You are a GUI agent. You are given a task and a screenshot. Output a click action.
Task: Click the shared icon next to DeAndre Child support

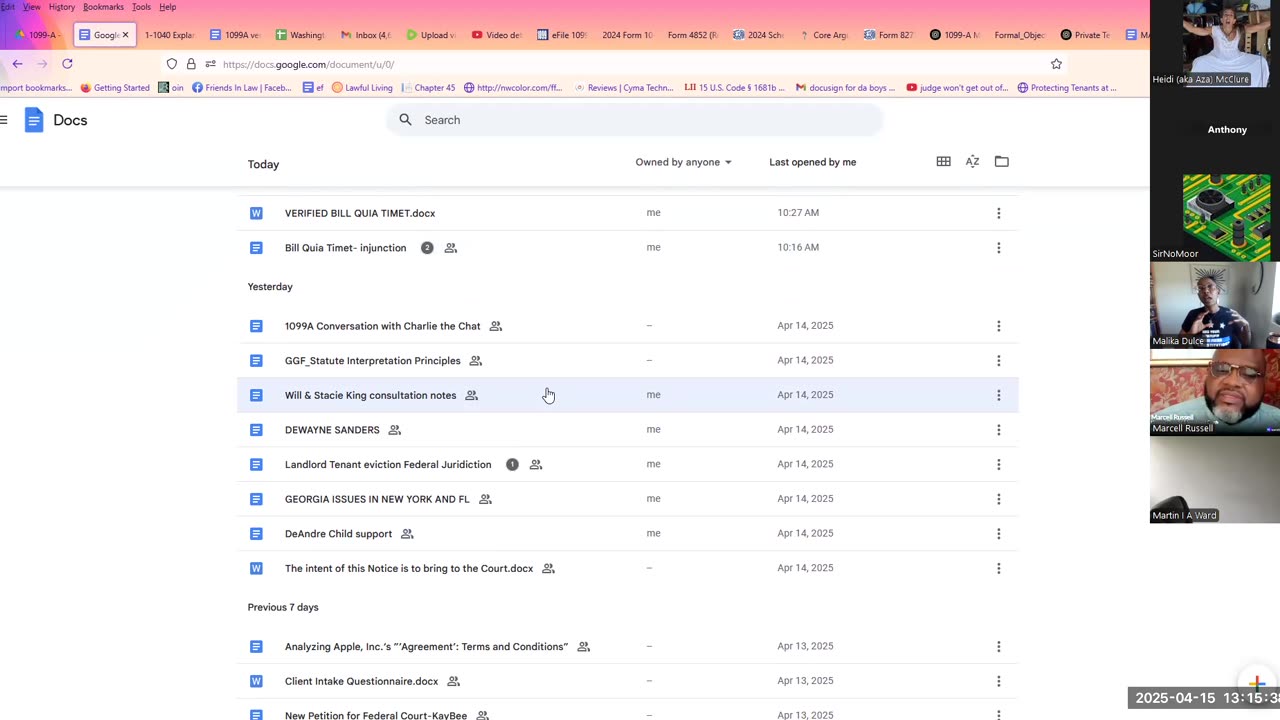(x=407, y=534)
